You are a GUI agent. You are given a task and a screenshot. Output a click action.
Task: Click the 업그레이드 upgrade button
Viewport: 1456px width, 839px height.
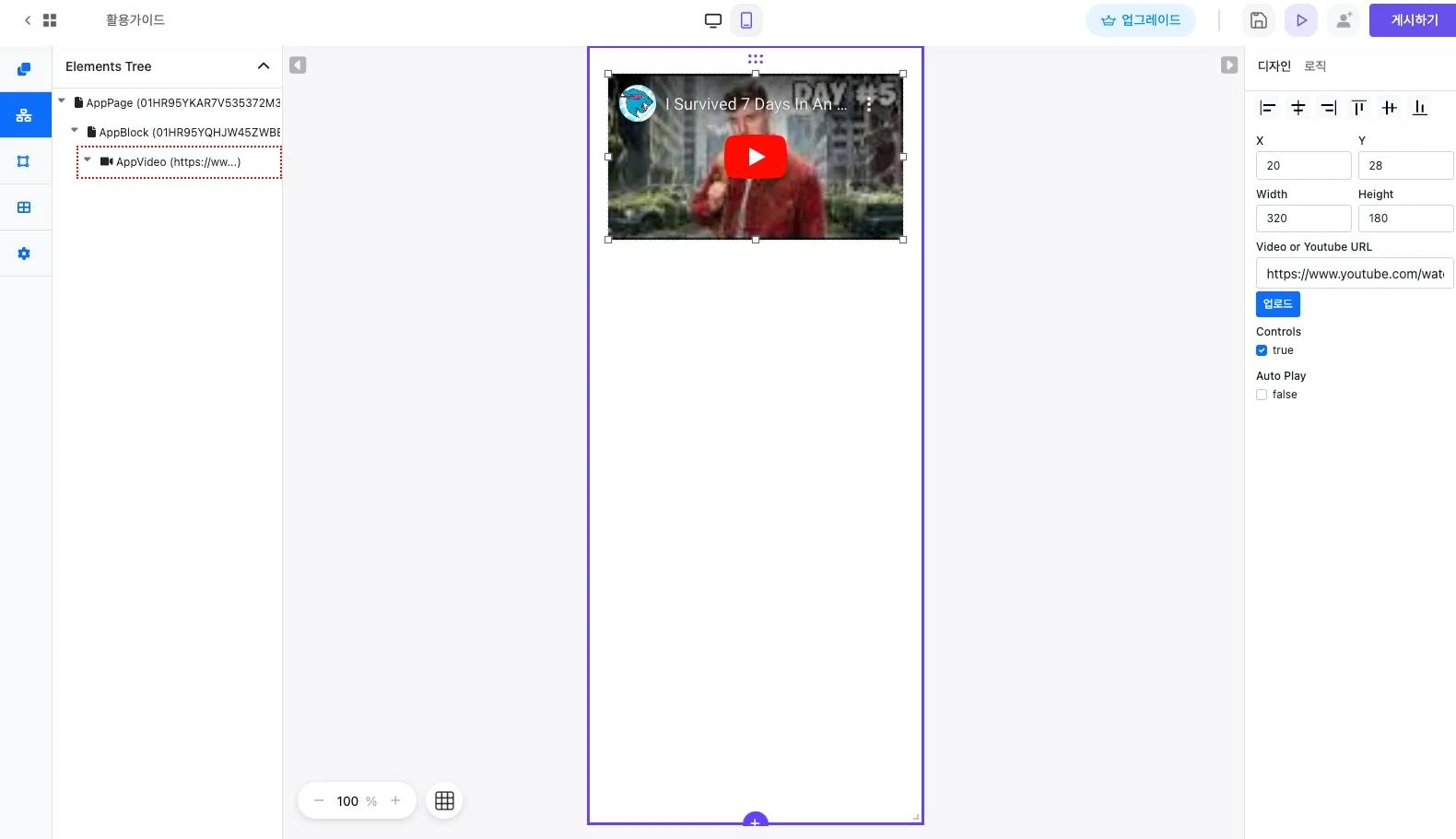pyautogui.click(x=1140, y=20)
